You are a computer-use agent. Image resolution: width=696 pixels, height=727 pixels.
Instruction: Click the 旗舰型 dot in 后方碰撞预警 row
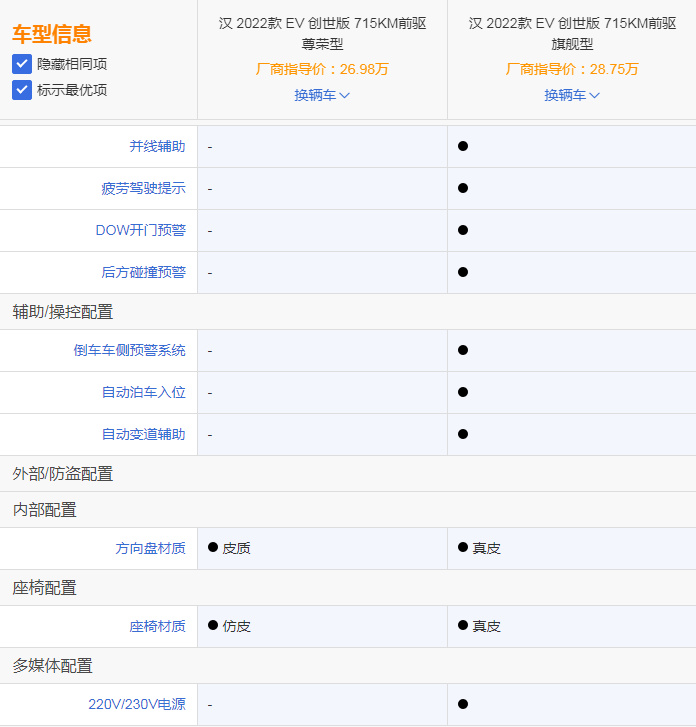coord(463,272)
